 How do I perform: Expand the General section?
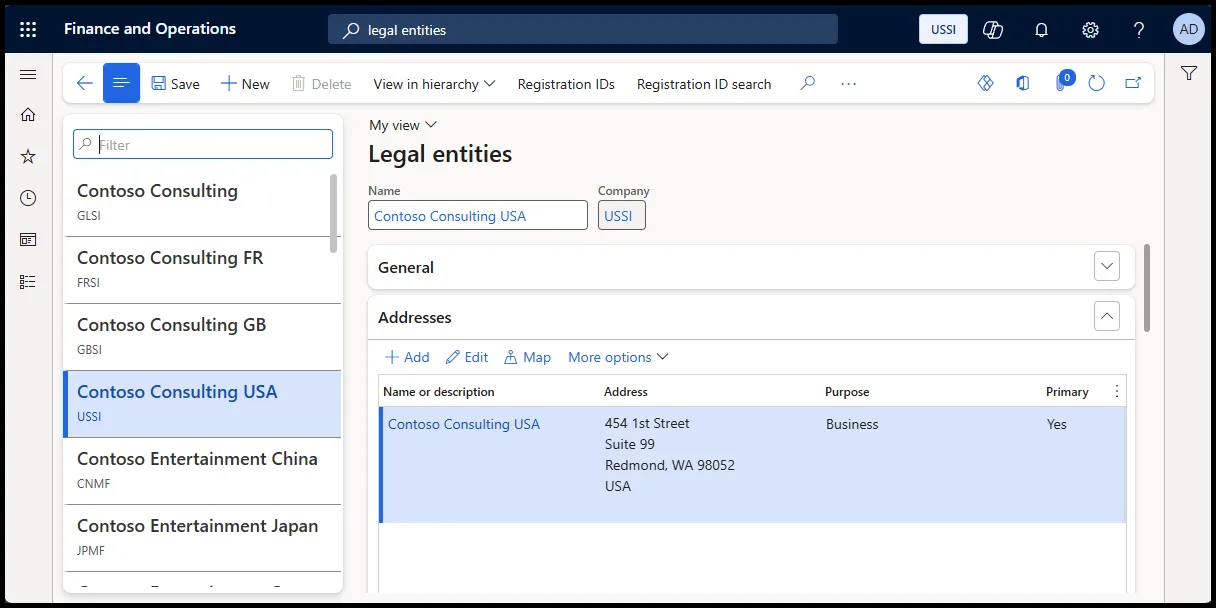click(1107, 267)
